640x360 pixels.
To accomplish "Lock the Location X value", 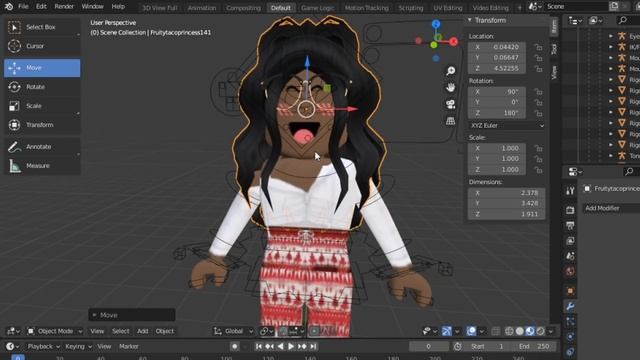I will (x=538, y=47).
